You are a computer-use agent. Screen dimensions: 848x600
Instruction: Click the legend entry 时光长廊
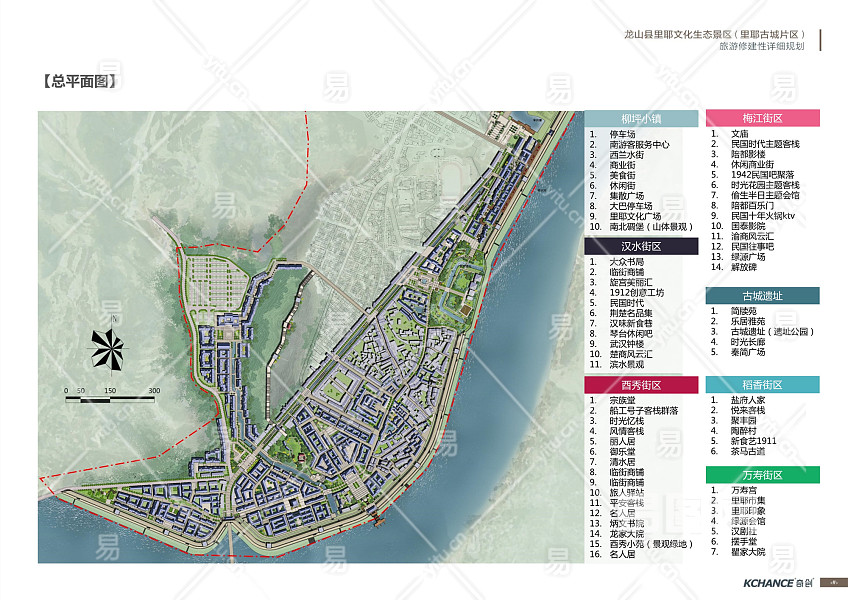[748, 342]
